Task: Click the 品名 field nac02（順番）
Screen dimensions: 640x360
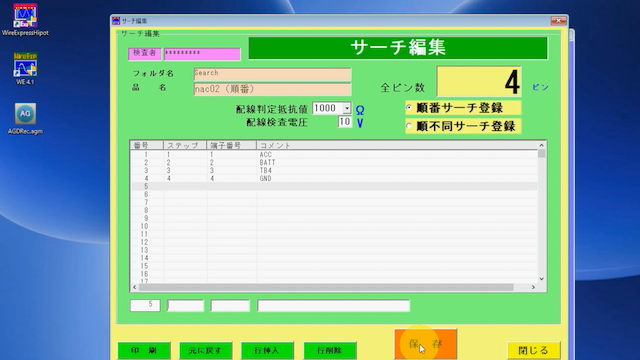Action: [x=272, y=89]
